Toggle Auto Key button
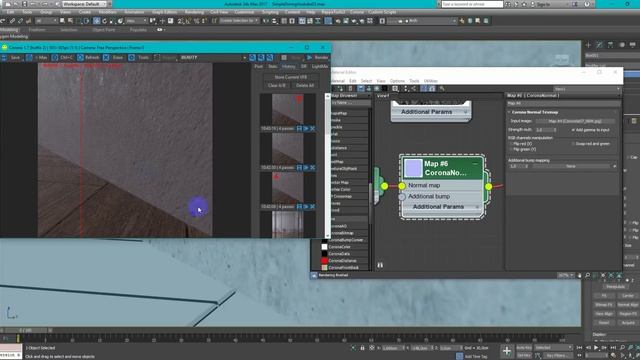 (x=524, y=348)
